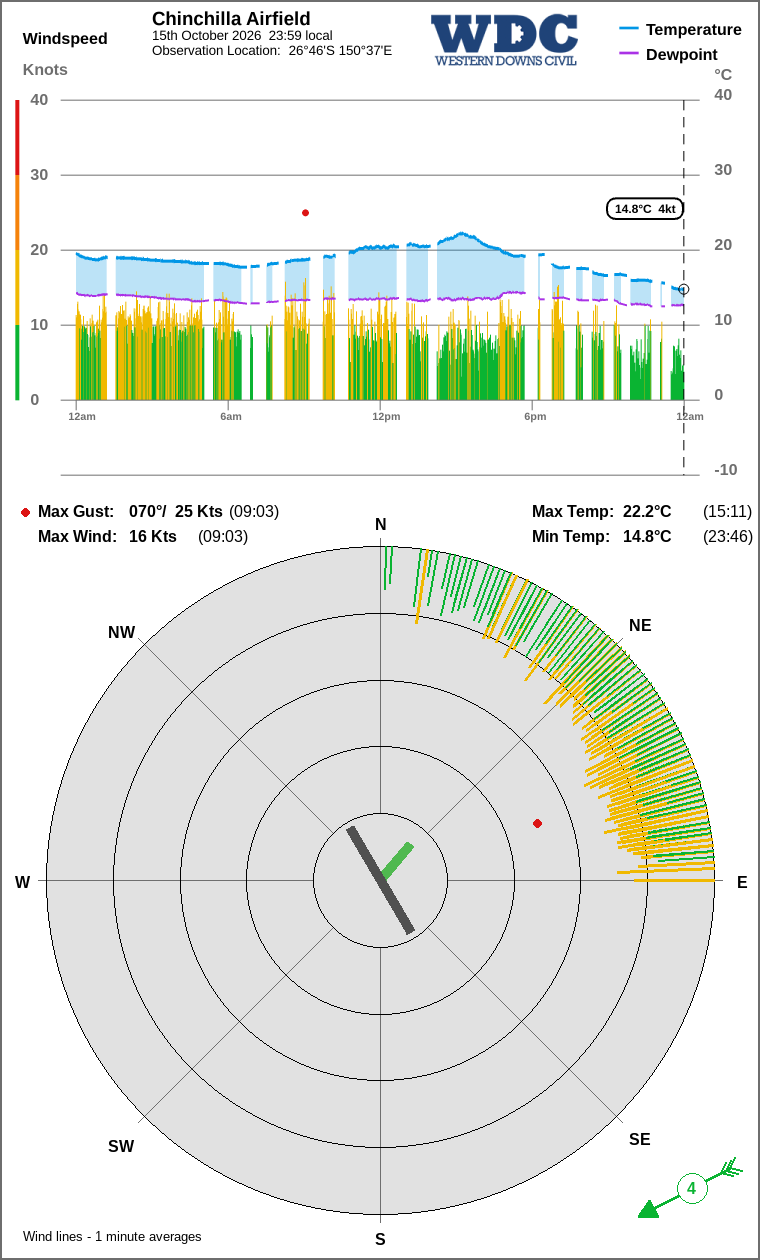Click the 'SW' compass label
The width and height of the screenshot is (760, 1260).
(121, 1147)
